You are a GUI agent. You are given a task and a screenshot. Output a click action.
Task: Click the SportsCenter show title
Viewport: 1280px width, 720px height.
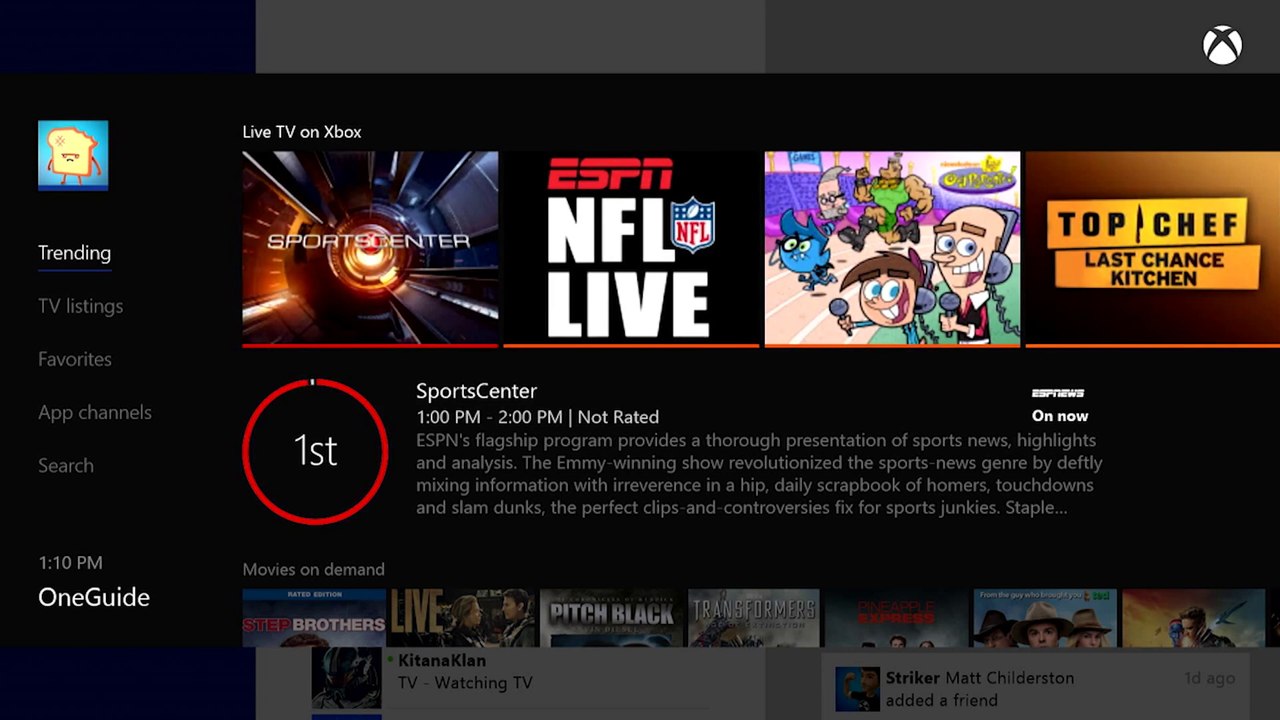coord(476,391)
